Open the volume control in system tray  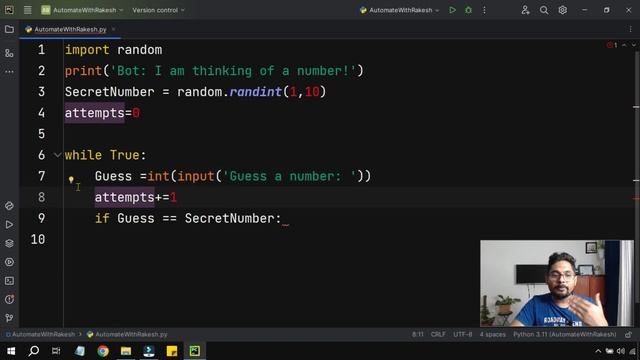coord(621,351)
